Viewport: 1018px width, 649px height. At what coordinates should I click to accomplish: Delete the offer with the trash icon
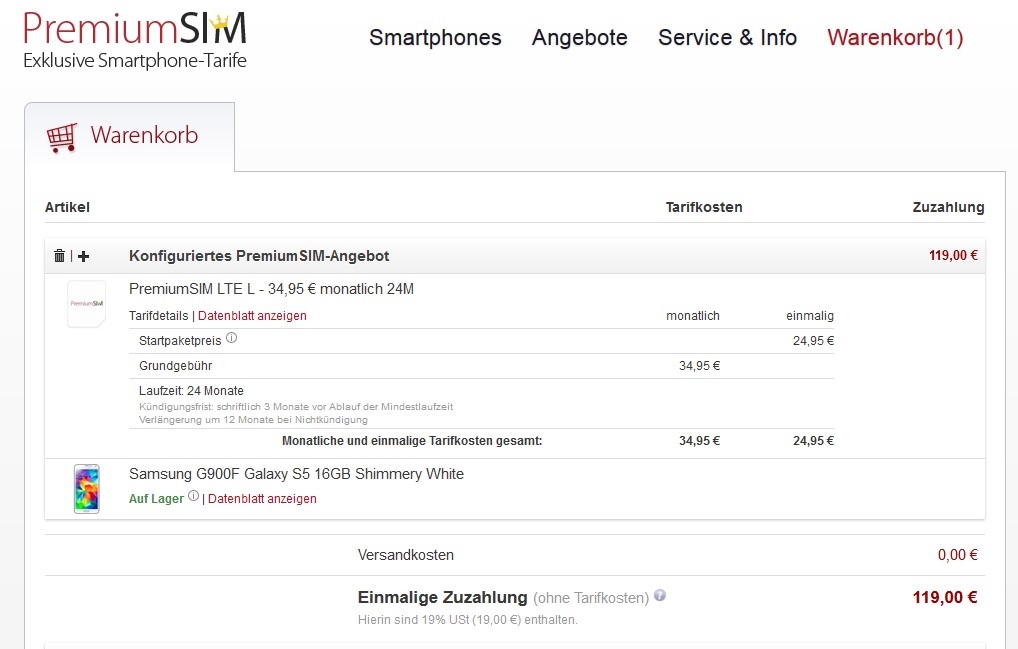point(59,256)
